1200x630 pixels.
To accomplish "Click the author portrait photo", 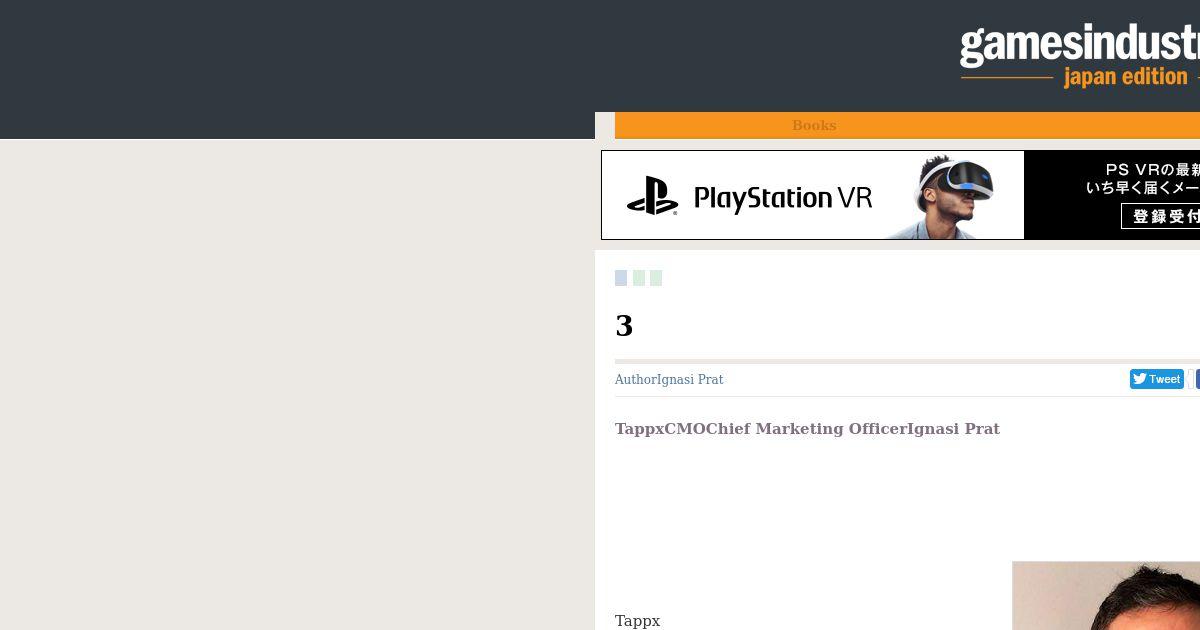I will (1106, 596).
